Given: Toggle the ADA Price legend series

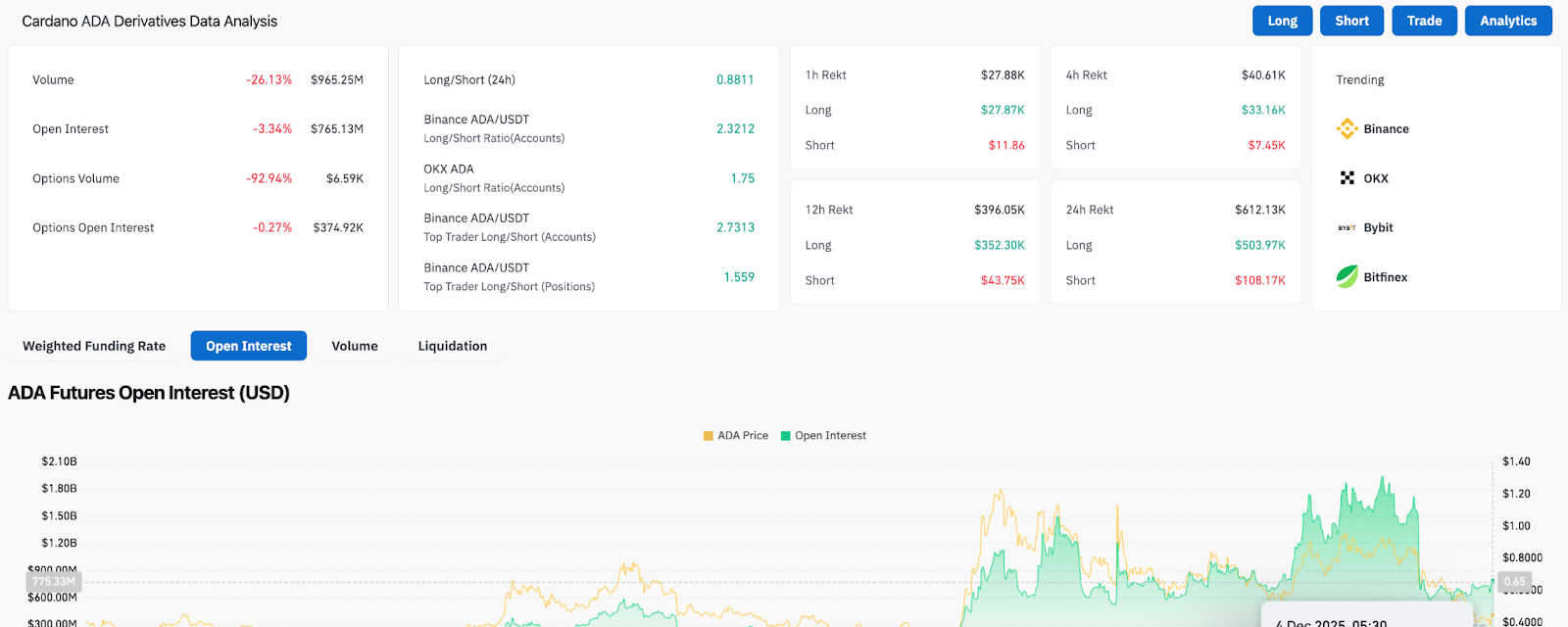Looking at the screenshot, I should [736, 436].
